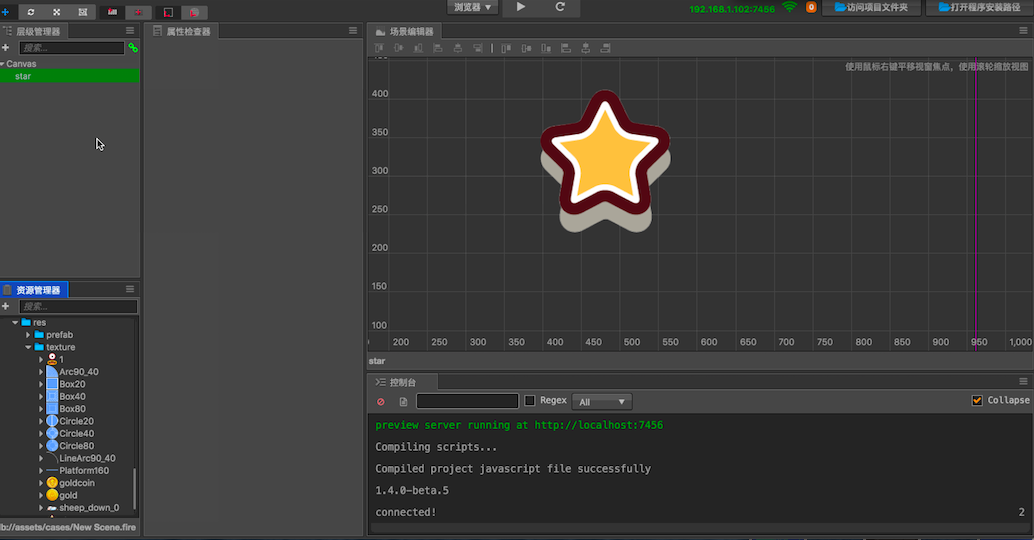Open the All log filter dropdown
The width and height of the screenshot is (1034, 540).
[x=601, y=402]
